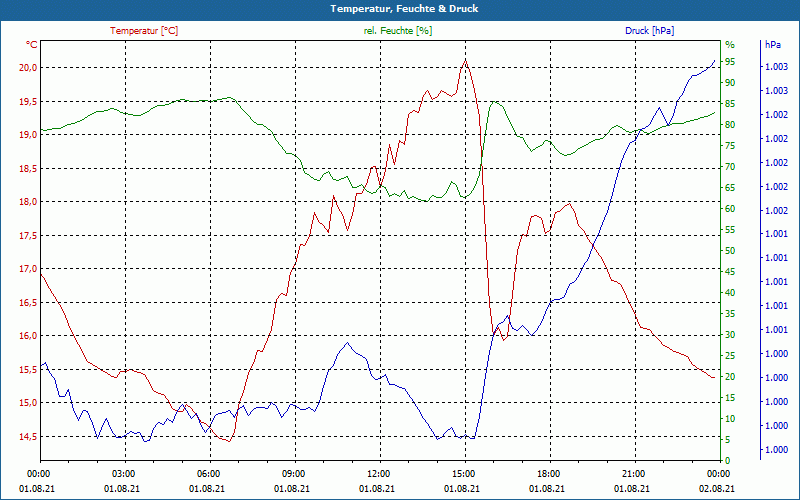Click the 17,5 temperature axis value

coord(28,236)
